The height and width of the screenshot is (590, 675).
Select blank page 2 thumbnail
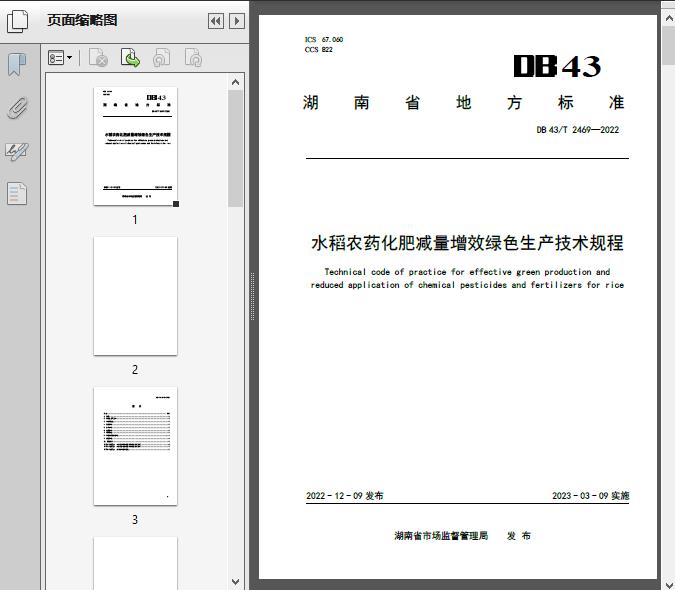pos(135,296)
